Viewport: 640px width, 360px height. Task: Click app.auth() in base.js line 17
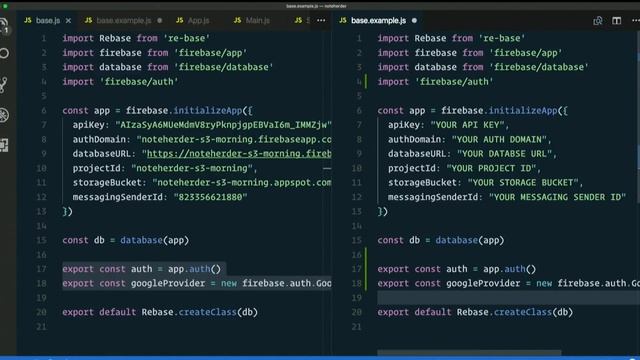(194, 269)
